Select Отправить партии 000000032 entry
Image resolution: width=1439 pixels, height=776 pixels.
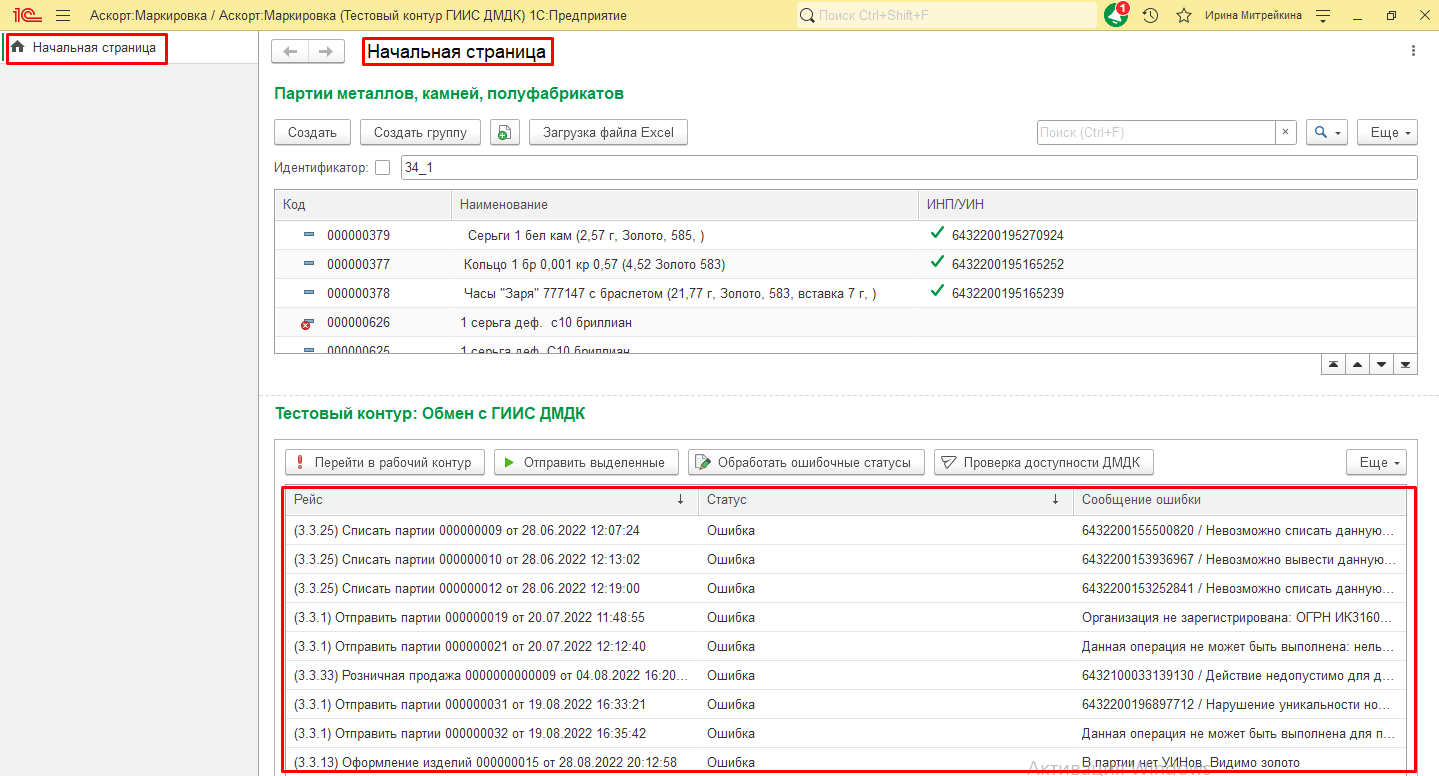pos(845,734)
